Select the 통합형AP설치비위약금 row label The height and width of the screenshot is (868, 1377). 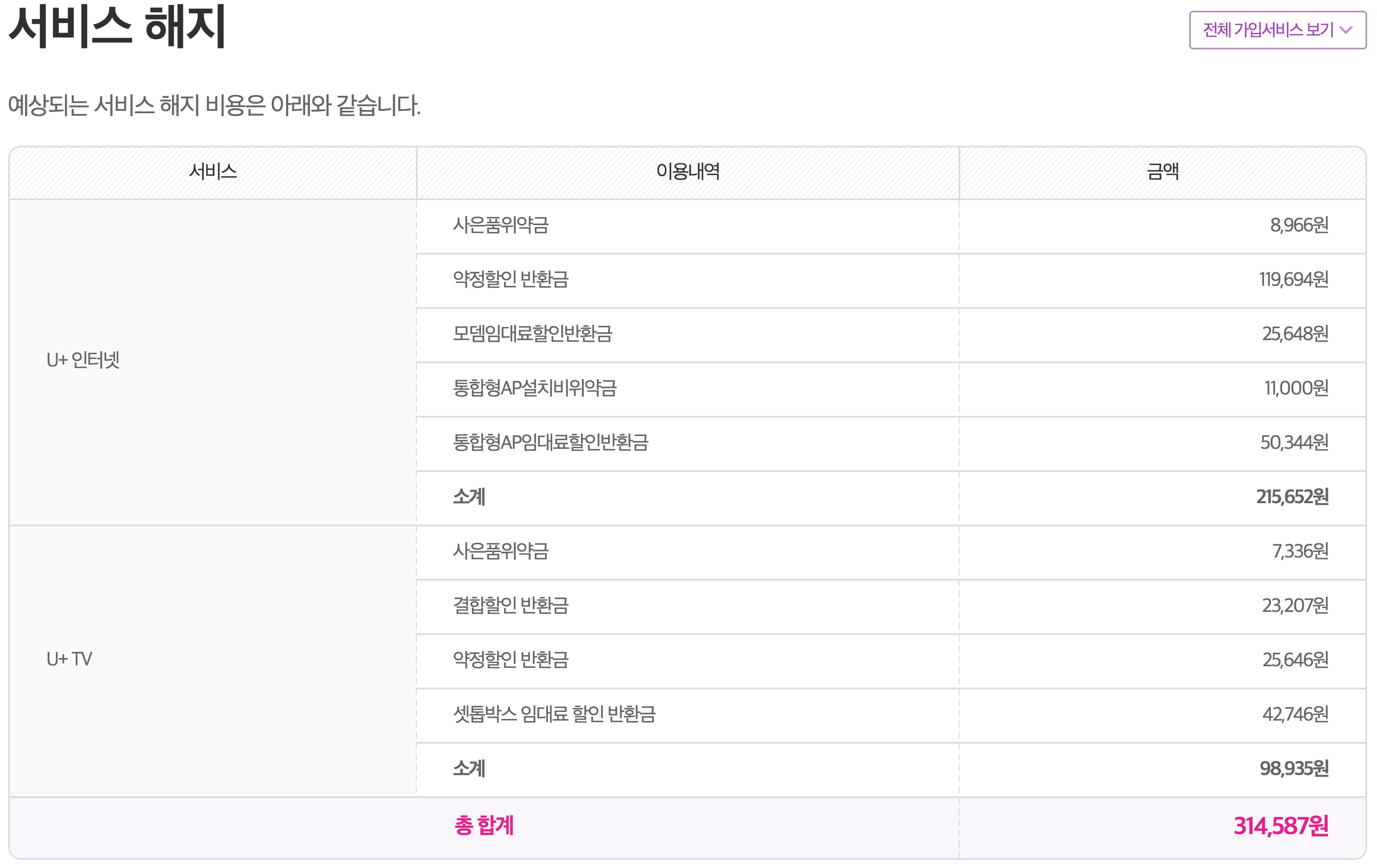point(534,388)
